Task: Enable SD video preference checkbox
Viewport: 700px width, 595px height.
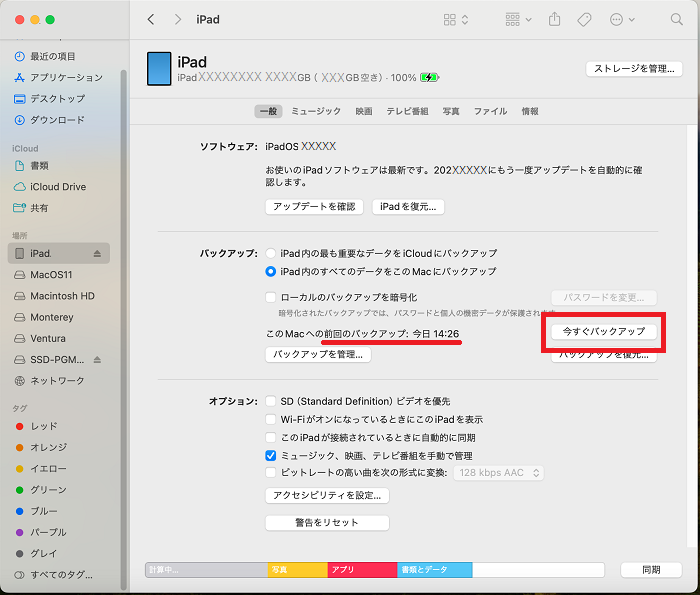Action: pyautogui.click(x=271, y=401)
